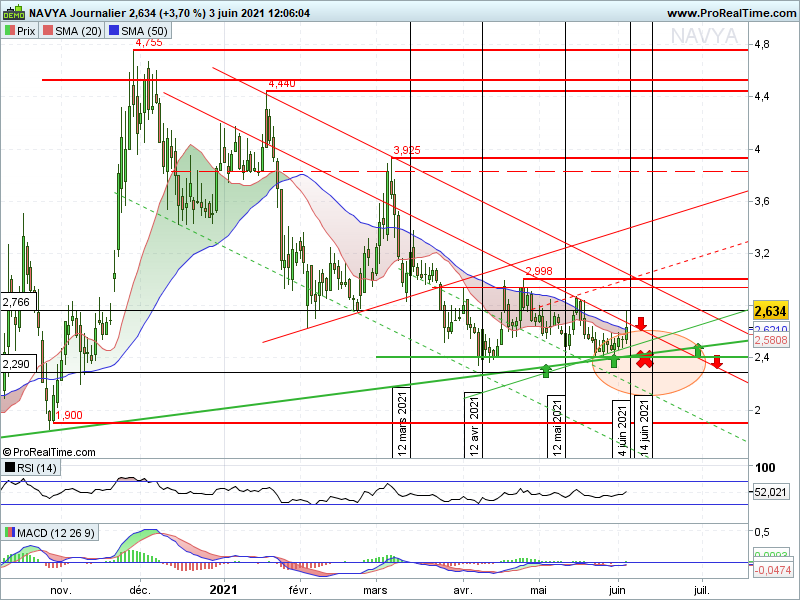Select the 4,755 resistance level label

(148, 43)
